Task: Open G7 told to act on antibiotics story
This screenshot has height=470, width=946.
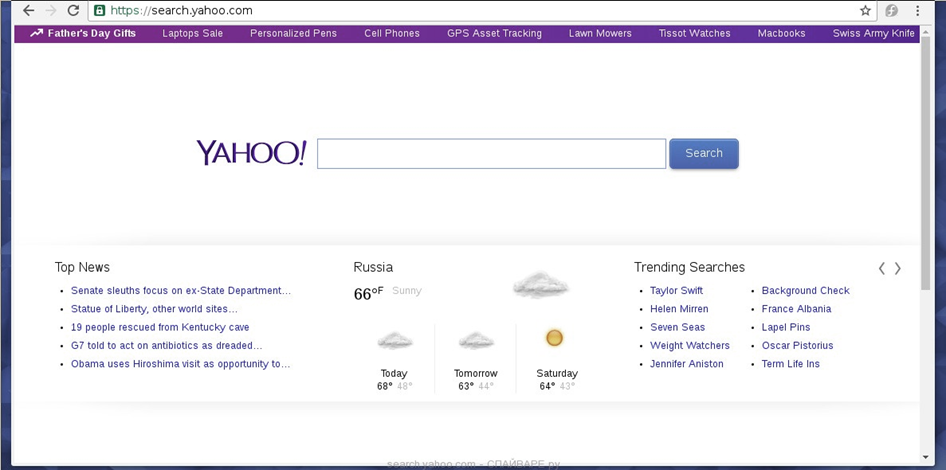Action: tap(167, 346)
